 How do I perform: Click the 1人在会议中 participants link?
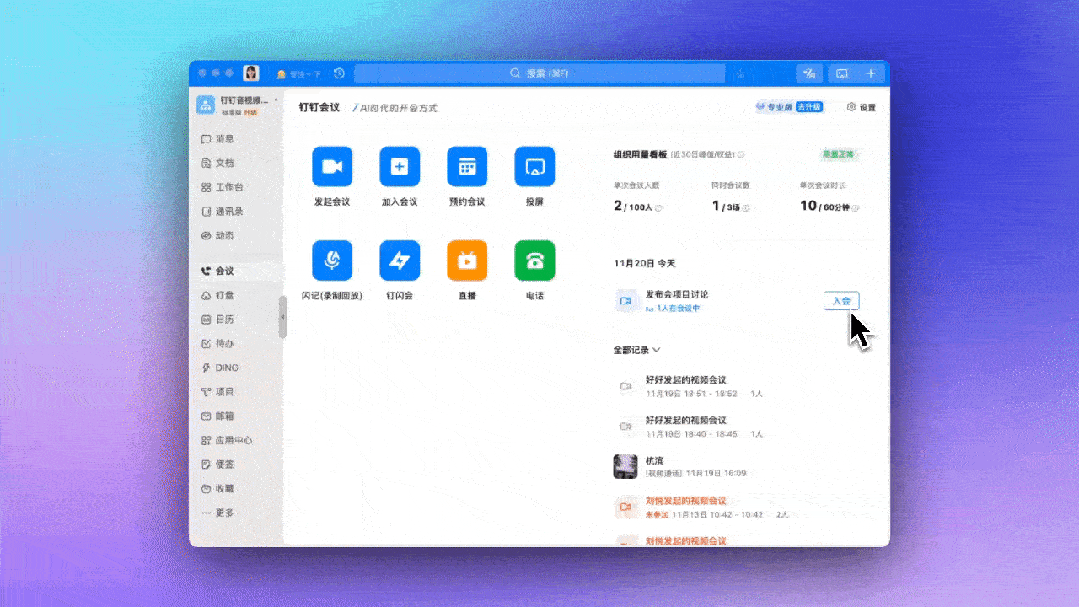click(673, 308)
